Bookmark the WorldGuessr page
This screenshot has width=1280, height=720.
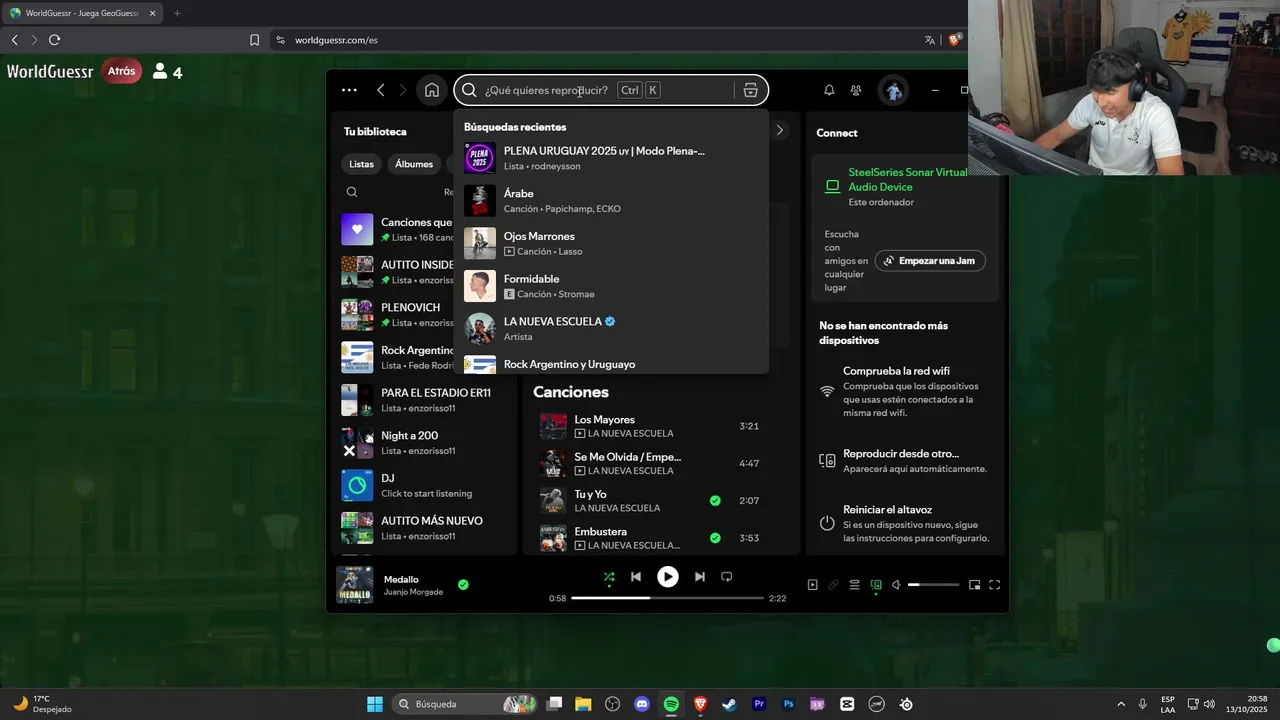click(x=254, y=40)
